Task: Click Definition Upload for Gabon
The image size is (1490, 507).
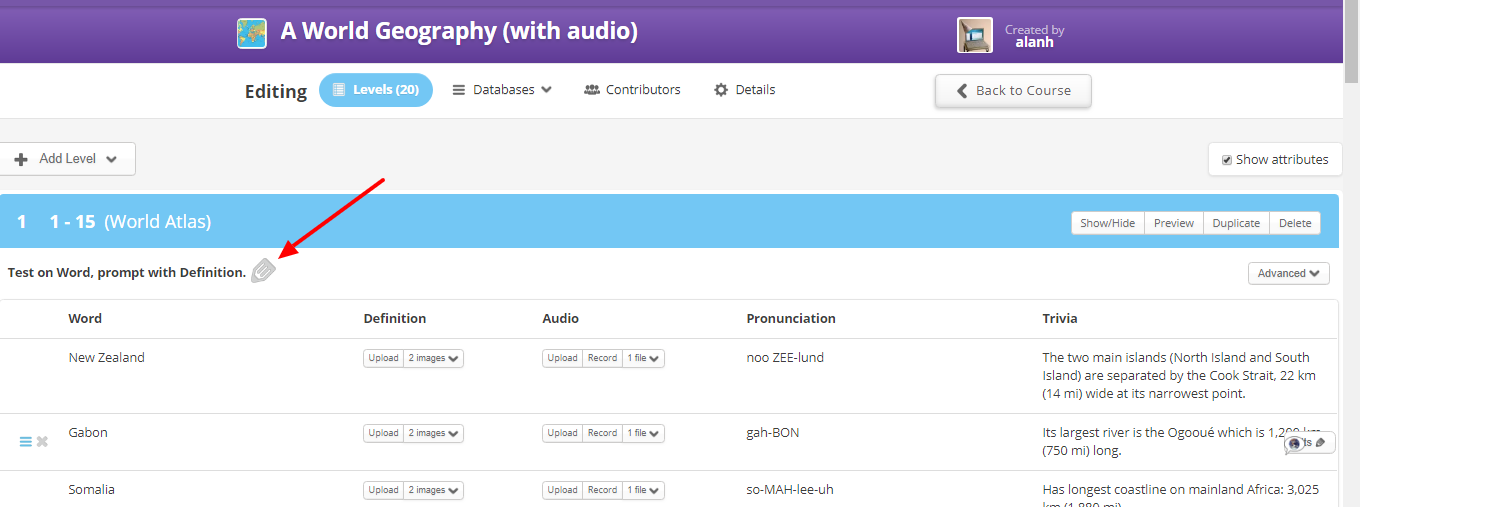Action: pos(383,433)
